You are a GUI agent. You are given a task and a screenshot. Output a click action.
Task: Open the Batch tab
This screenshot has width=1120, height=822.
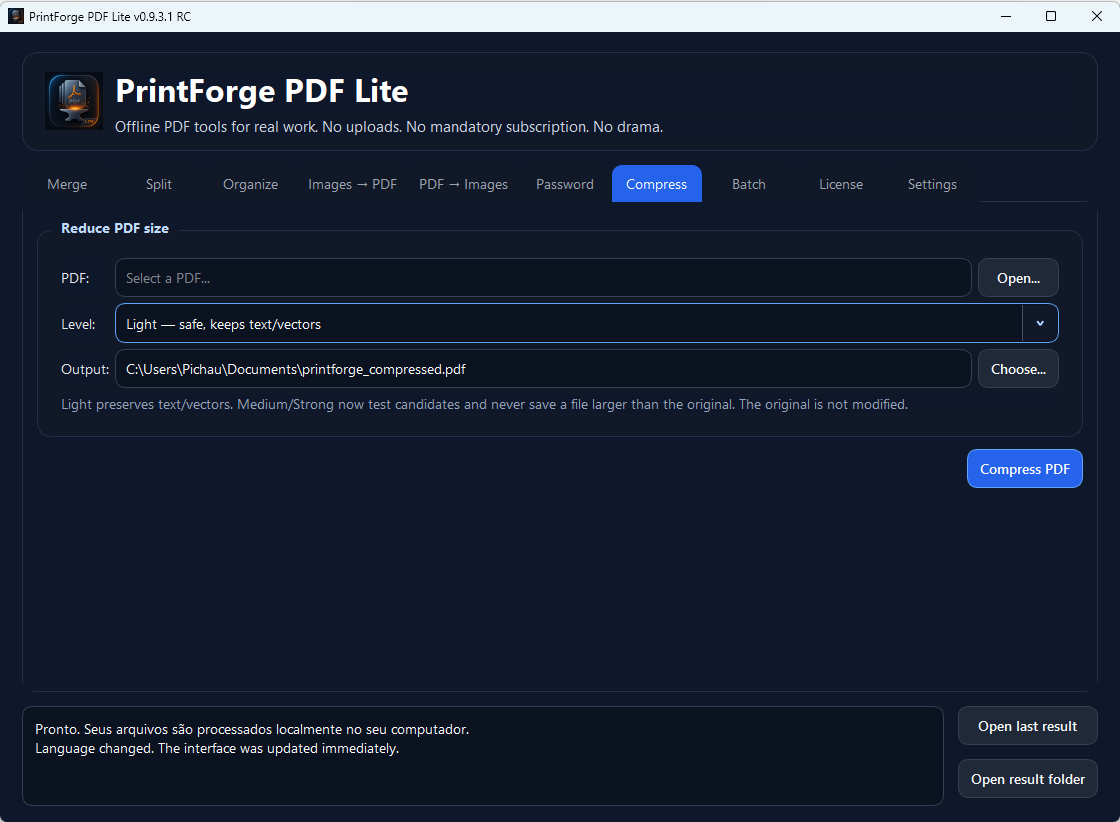coord(749,184)
